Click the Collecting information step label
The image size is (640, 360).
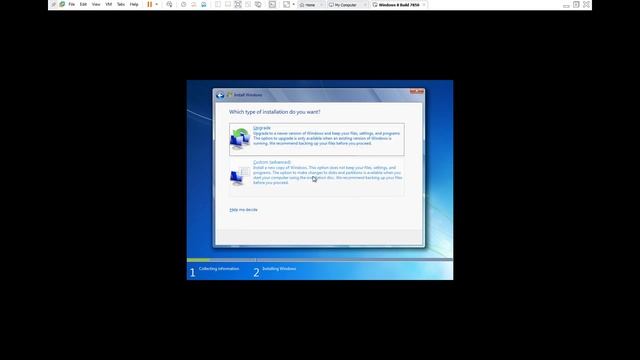219,269
